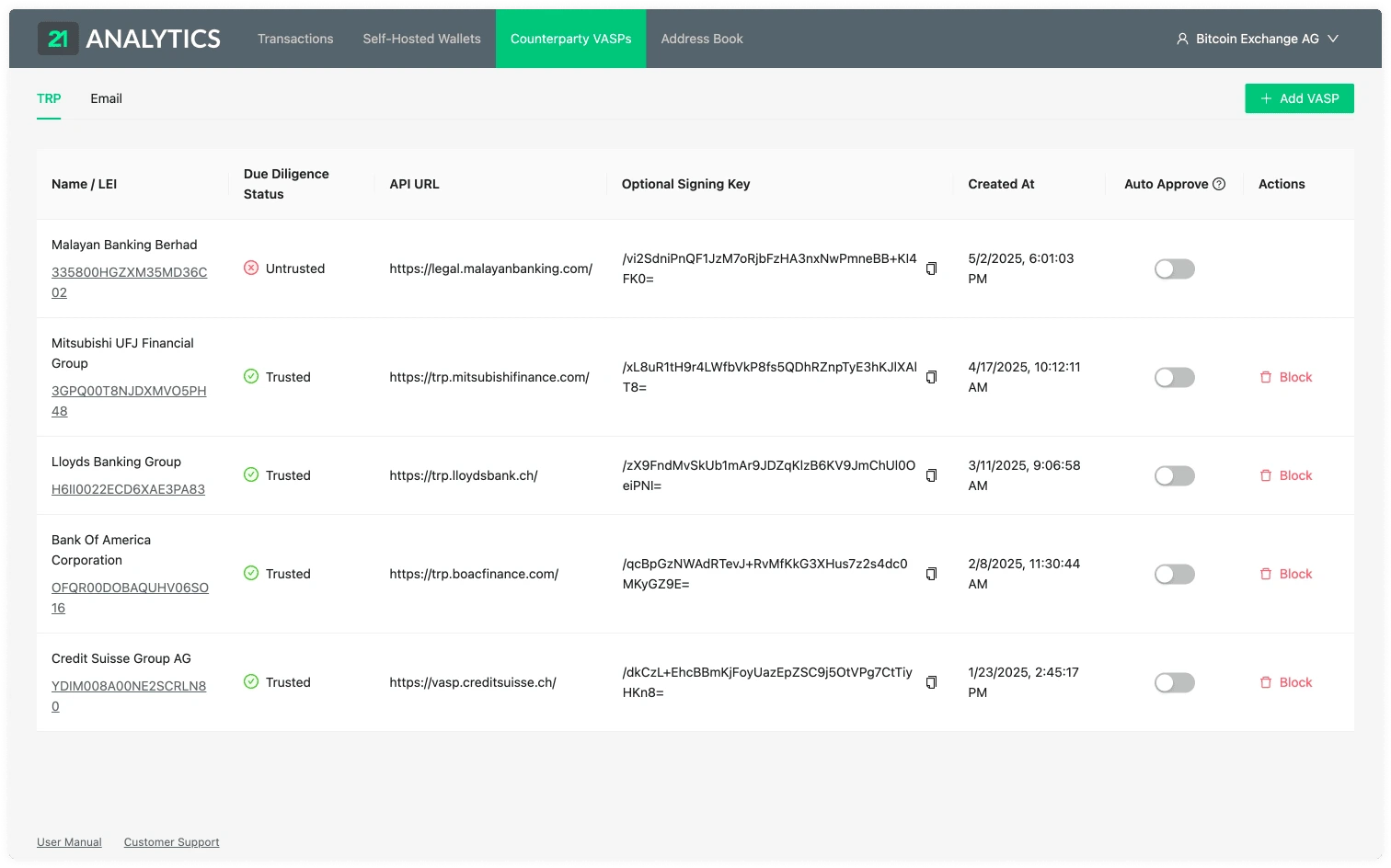Open the Bitcoin Exchange AG account dropdown

click(1258, 39)
